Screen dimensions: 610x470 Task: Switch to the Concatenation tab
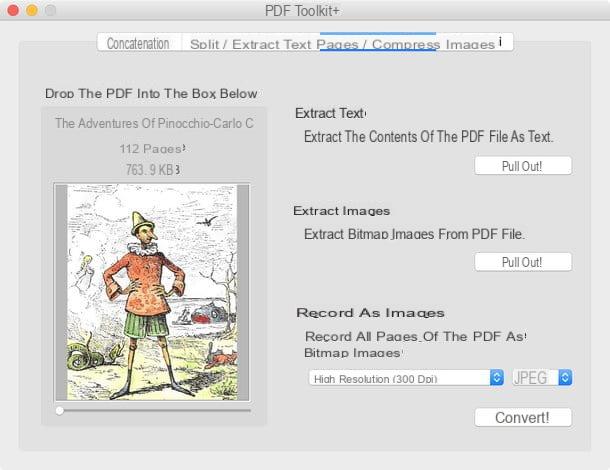[139, 43]
